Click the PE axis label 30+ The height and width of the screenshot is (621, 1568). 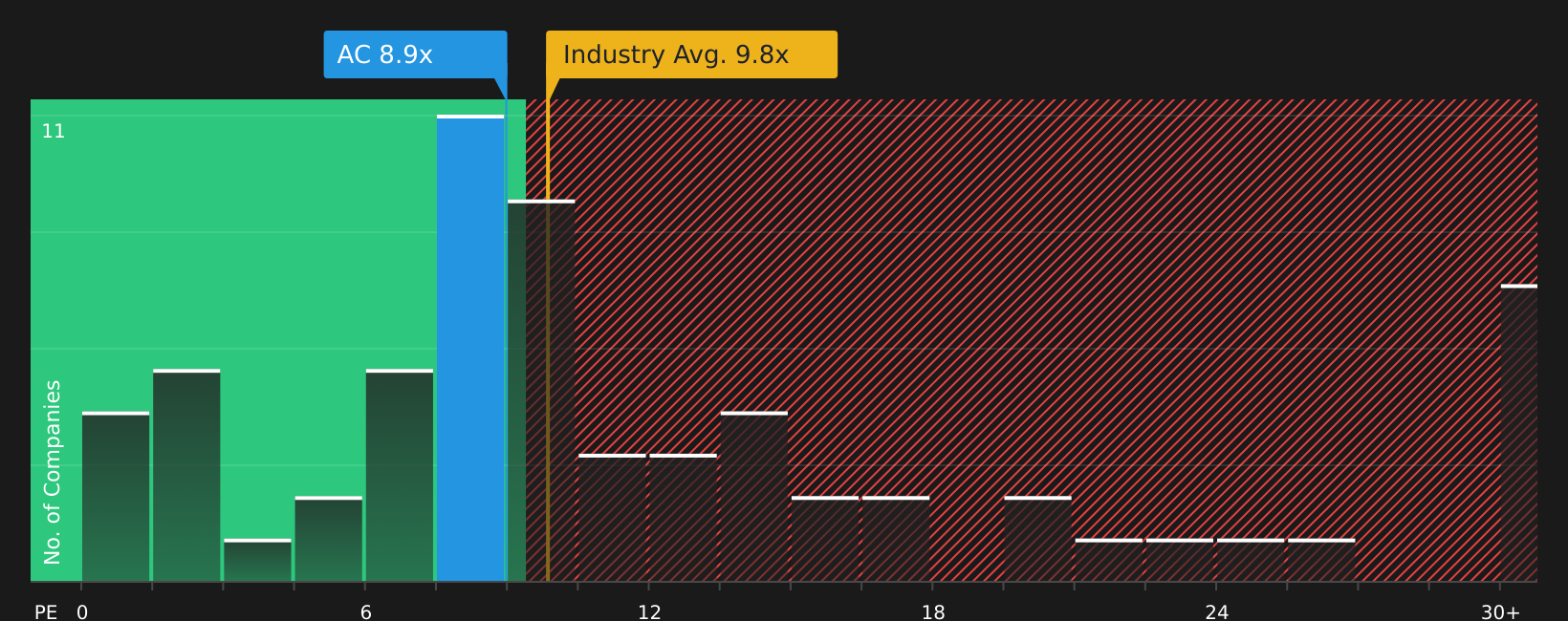pyautogui.click(x=1500, y=611)
